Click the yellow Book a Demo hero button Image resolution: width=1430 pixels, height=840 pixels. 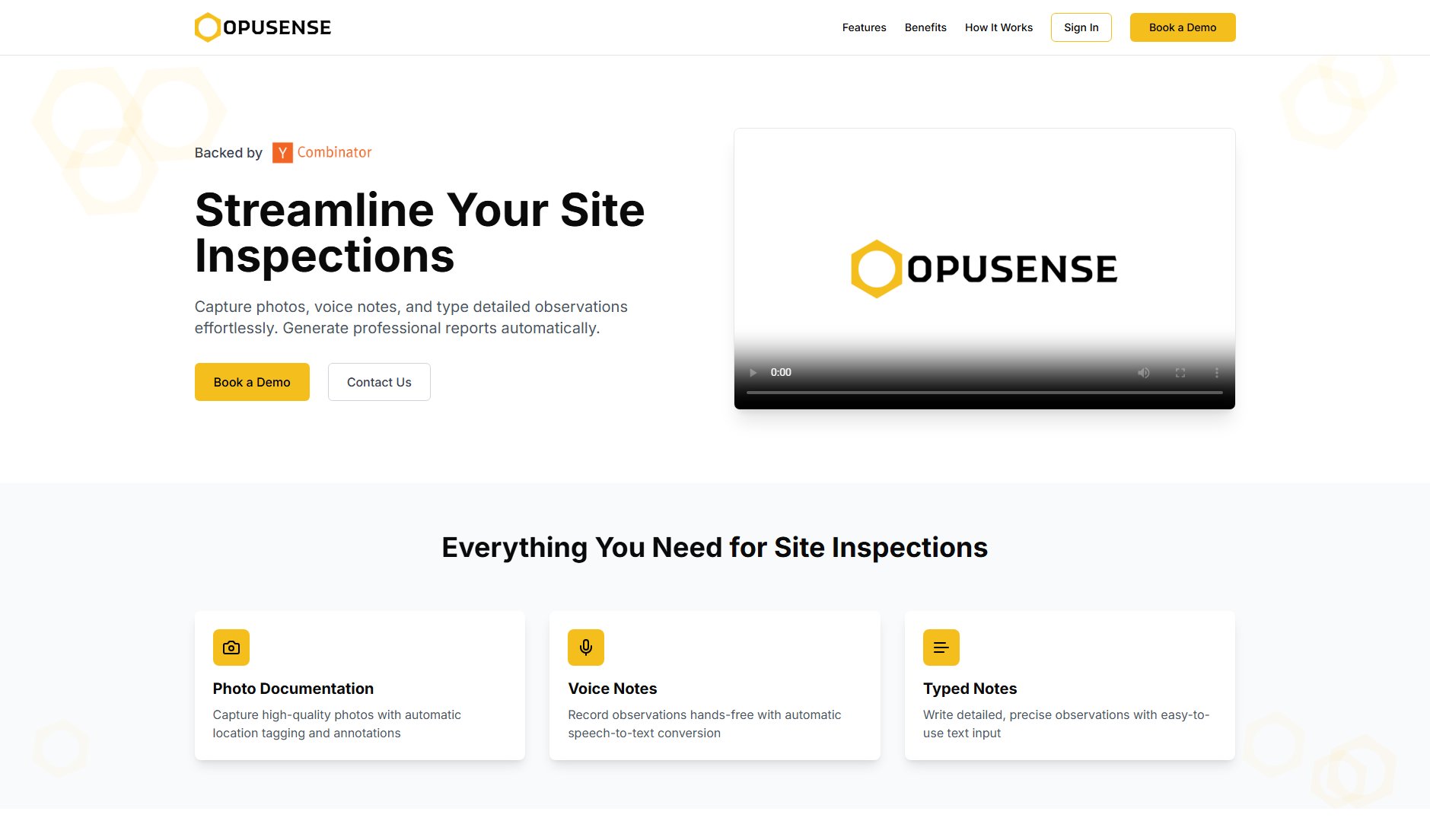(252, 382)
